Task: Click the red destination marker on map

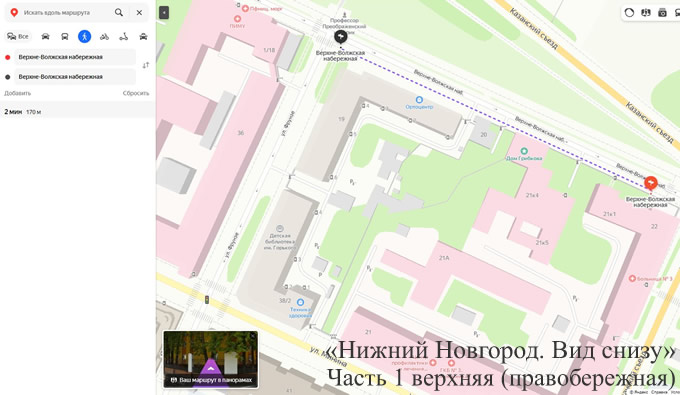Action: tap(651, 183)
